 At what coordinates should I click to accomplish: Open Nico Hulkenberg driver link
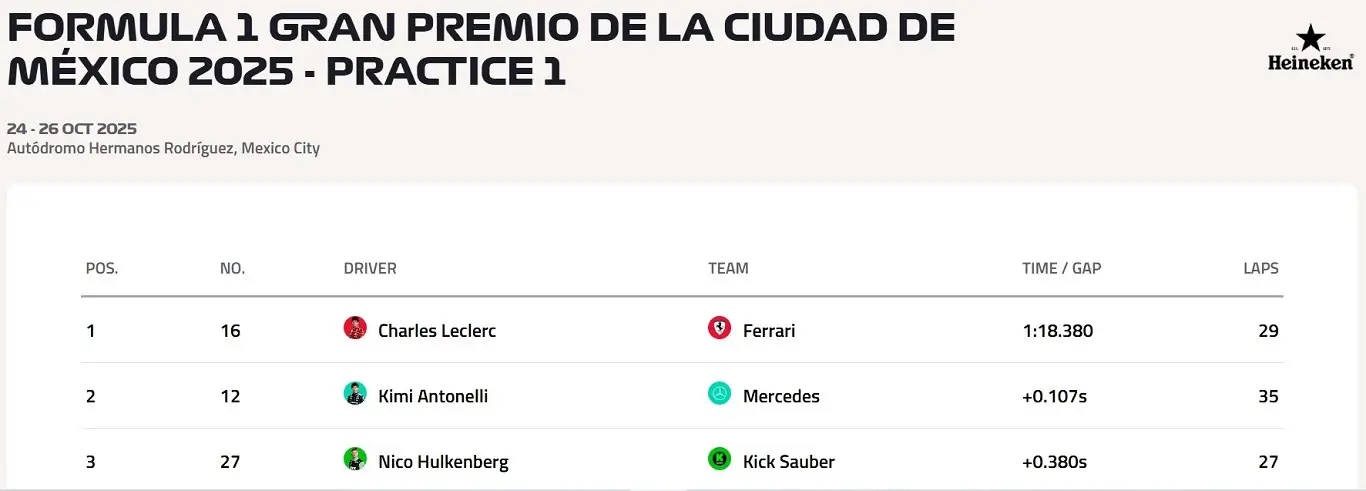point(443,462)
